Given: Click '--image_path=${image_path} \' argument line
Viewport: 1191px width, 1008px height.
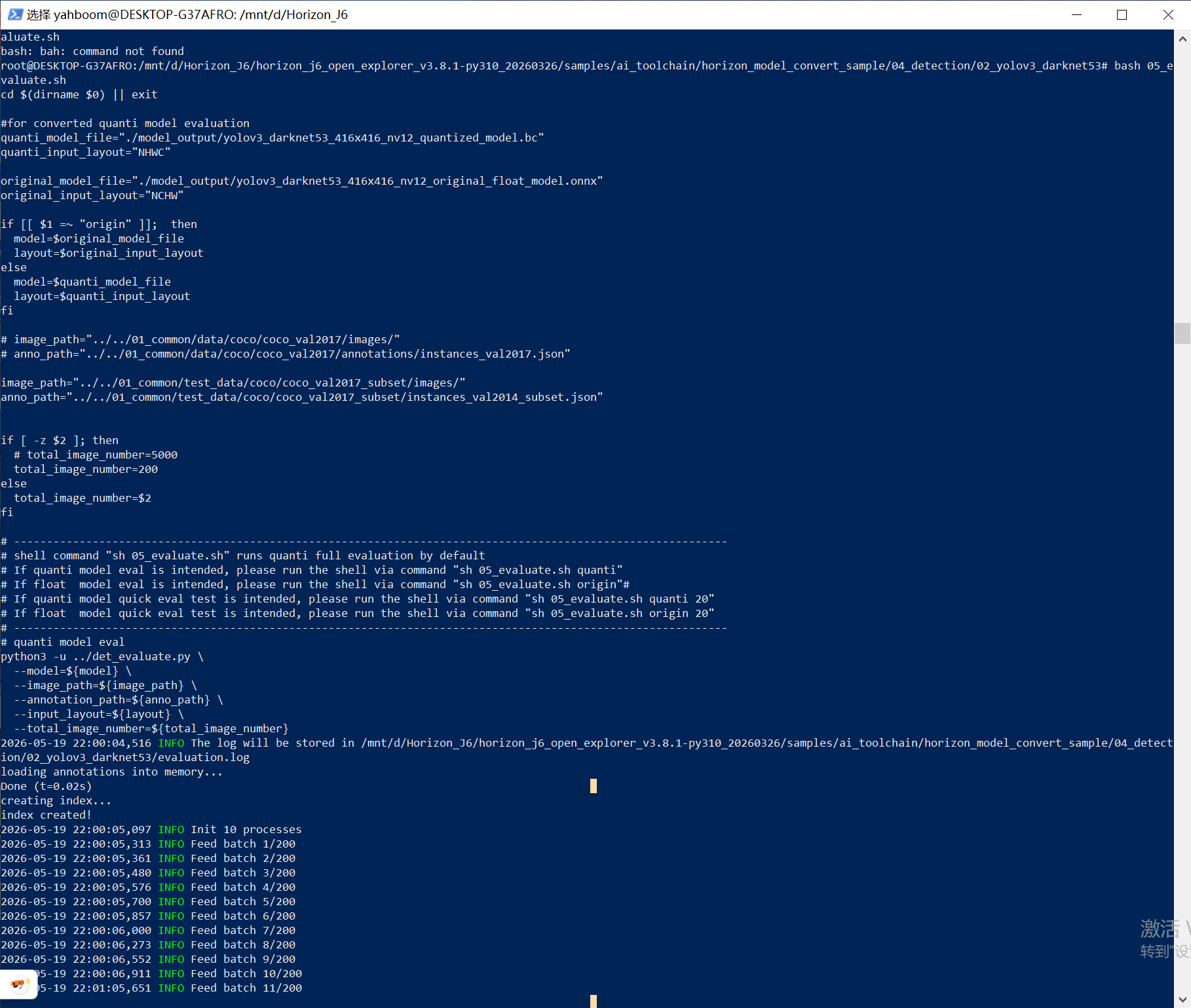Looking at the screenshot, I should point(105,685).
